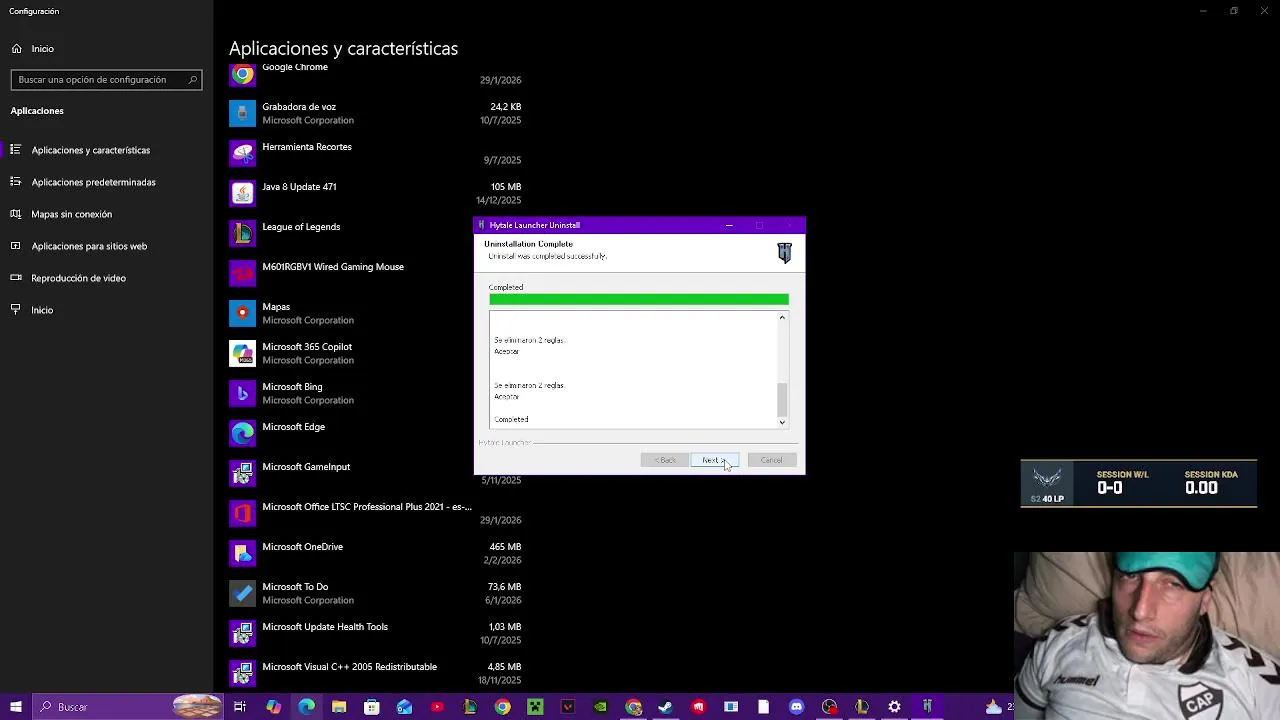The image size is (1280, 720).
Task: Open the bottom Inicio startup sidebar item
Action: tap(42, 310)
